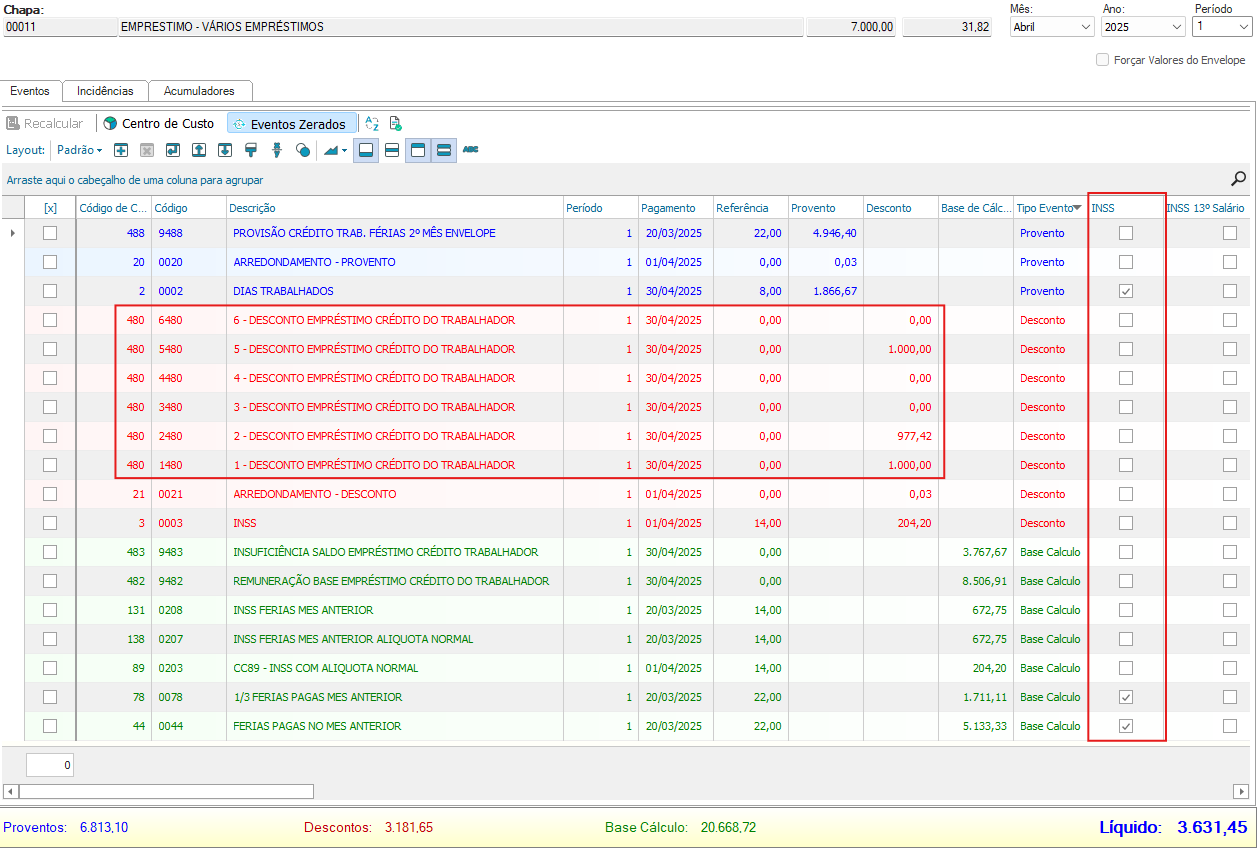Viewport: 1259px width, 850px height.
Task: Select row checkbox for INSS discount event
Action: coord(50,523)
